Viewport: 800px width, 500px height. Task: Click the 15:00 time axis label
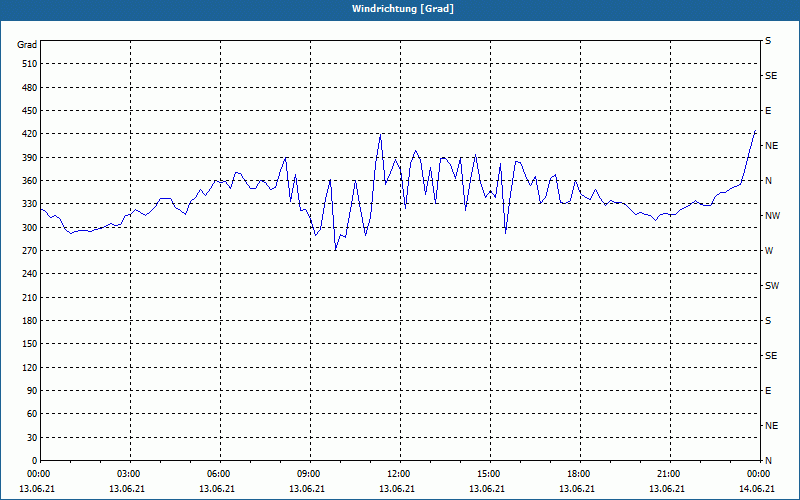(488, 474)
